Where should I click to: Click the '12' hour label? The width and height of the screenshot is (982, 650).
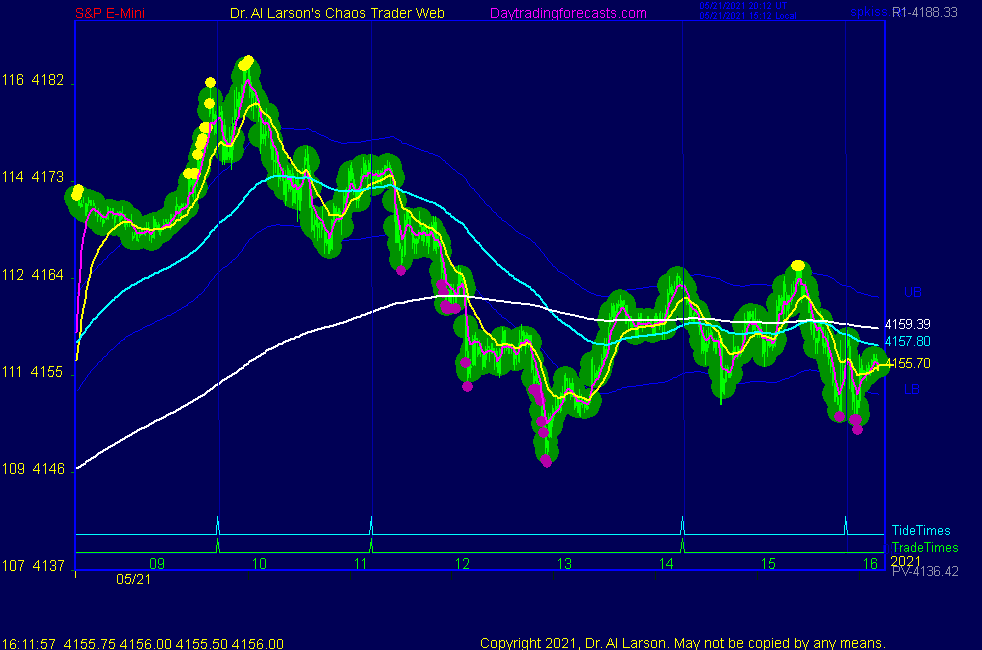[x=462, y=564]
